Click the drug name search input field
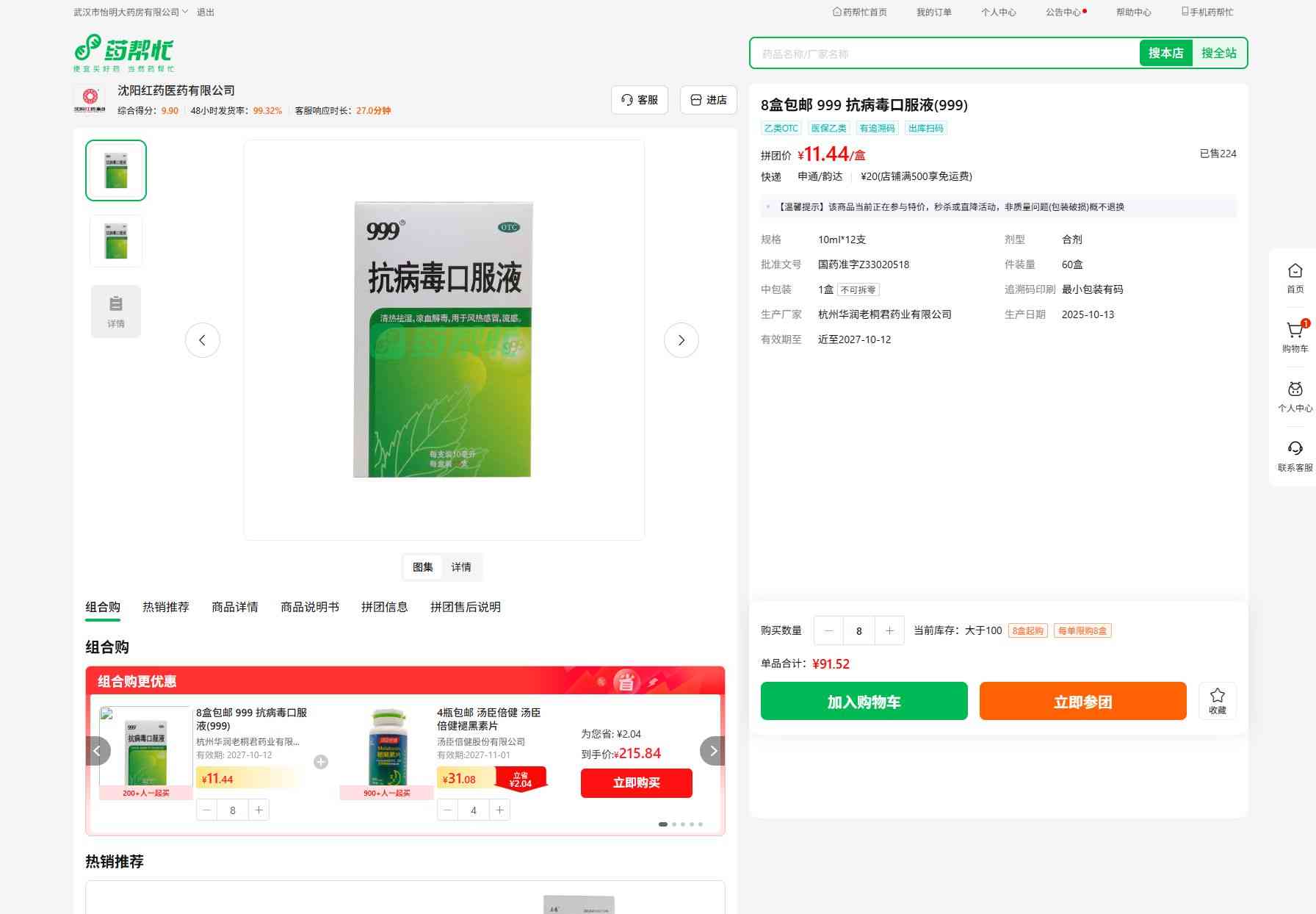 944,54
